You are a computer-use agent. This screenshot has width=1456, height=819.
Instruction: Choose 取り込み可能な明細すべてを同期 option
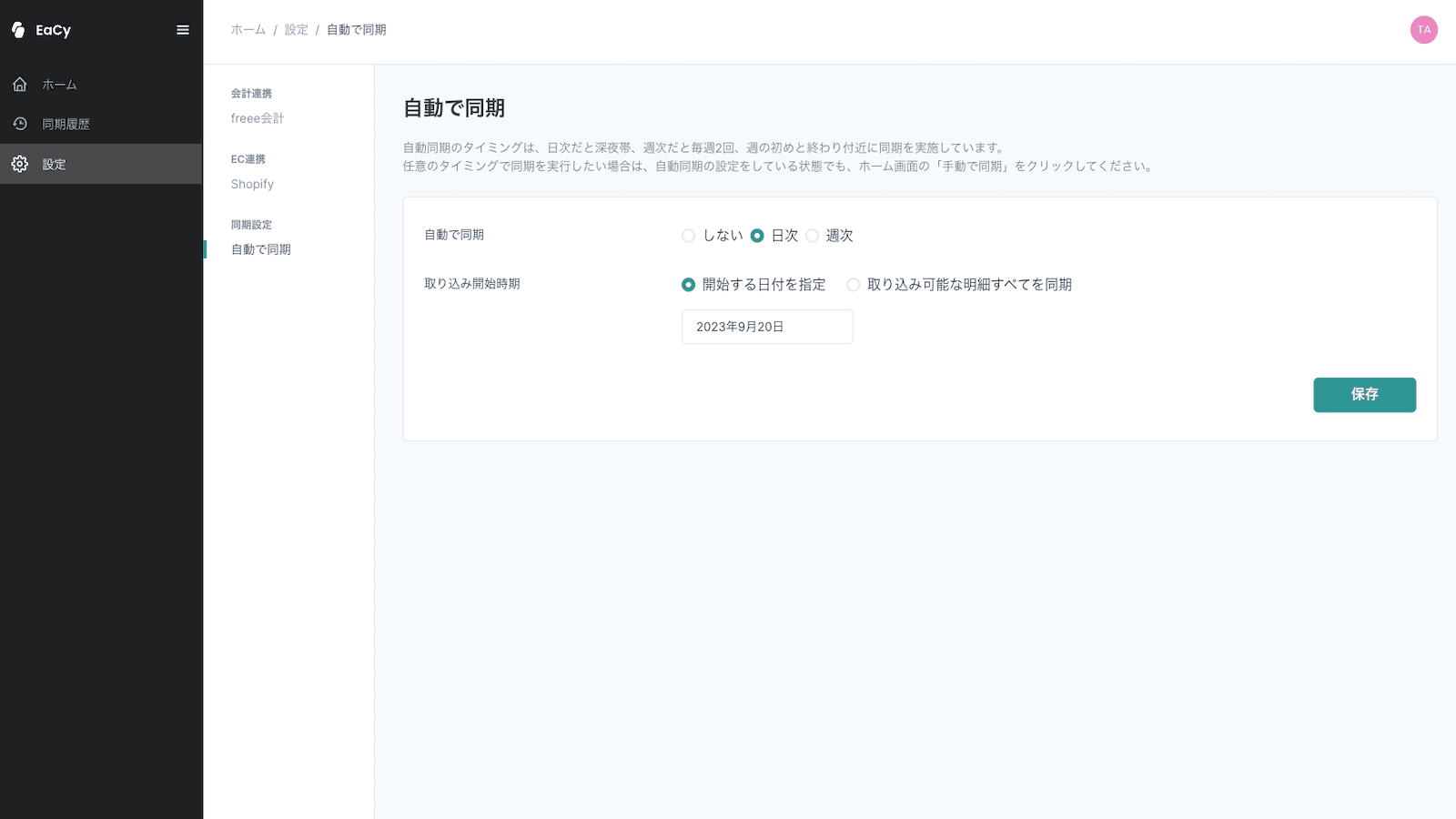point(854,285)
